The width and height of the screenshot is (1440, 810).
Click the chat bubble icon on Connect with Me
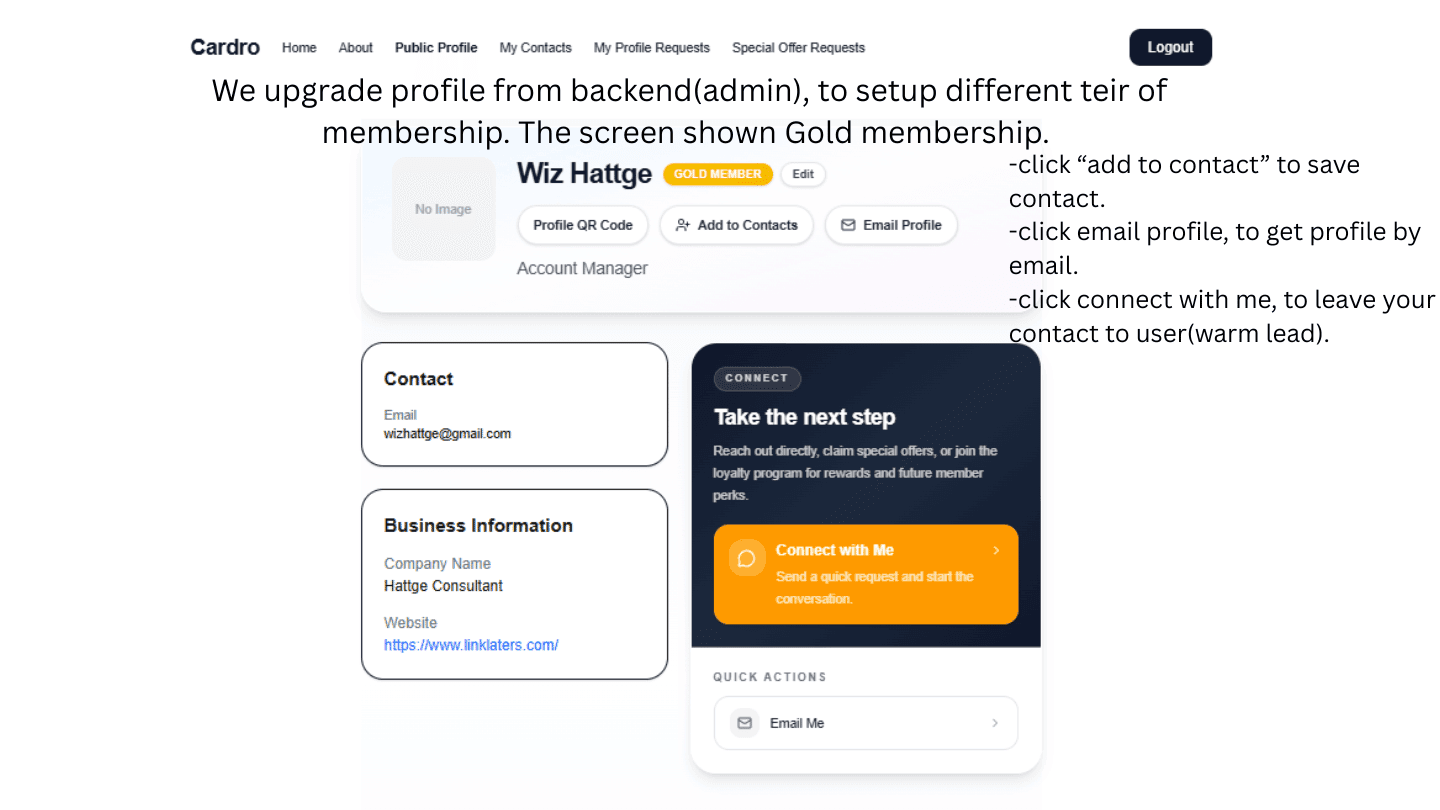[745, 556]
